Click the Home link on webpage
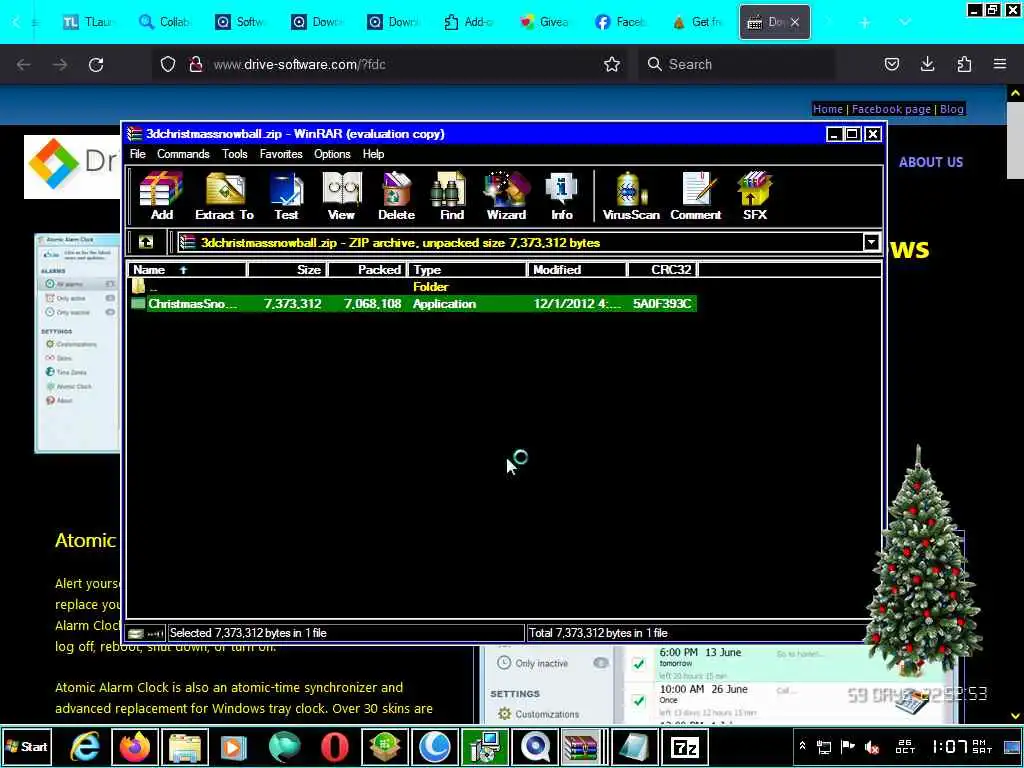 tap(828, 109)
